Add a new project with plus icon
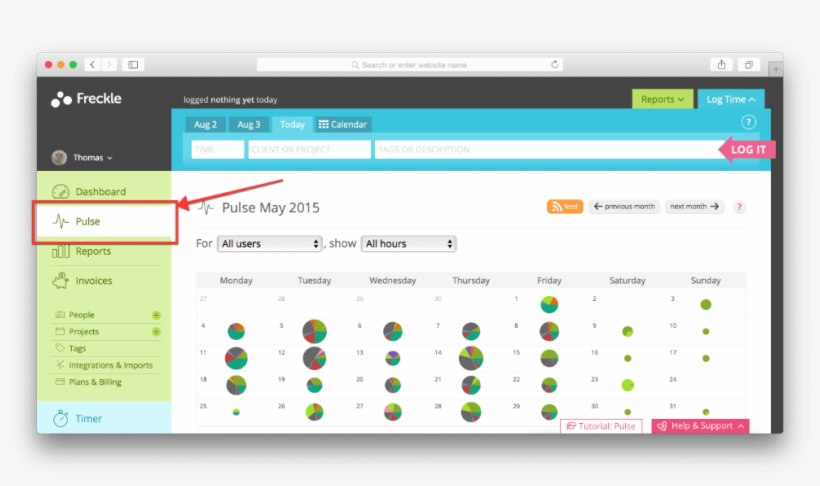 (156, 332)
